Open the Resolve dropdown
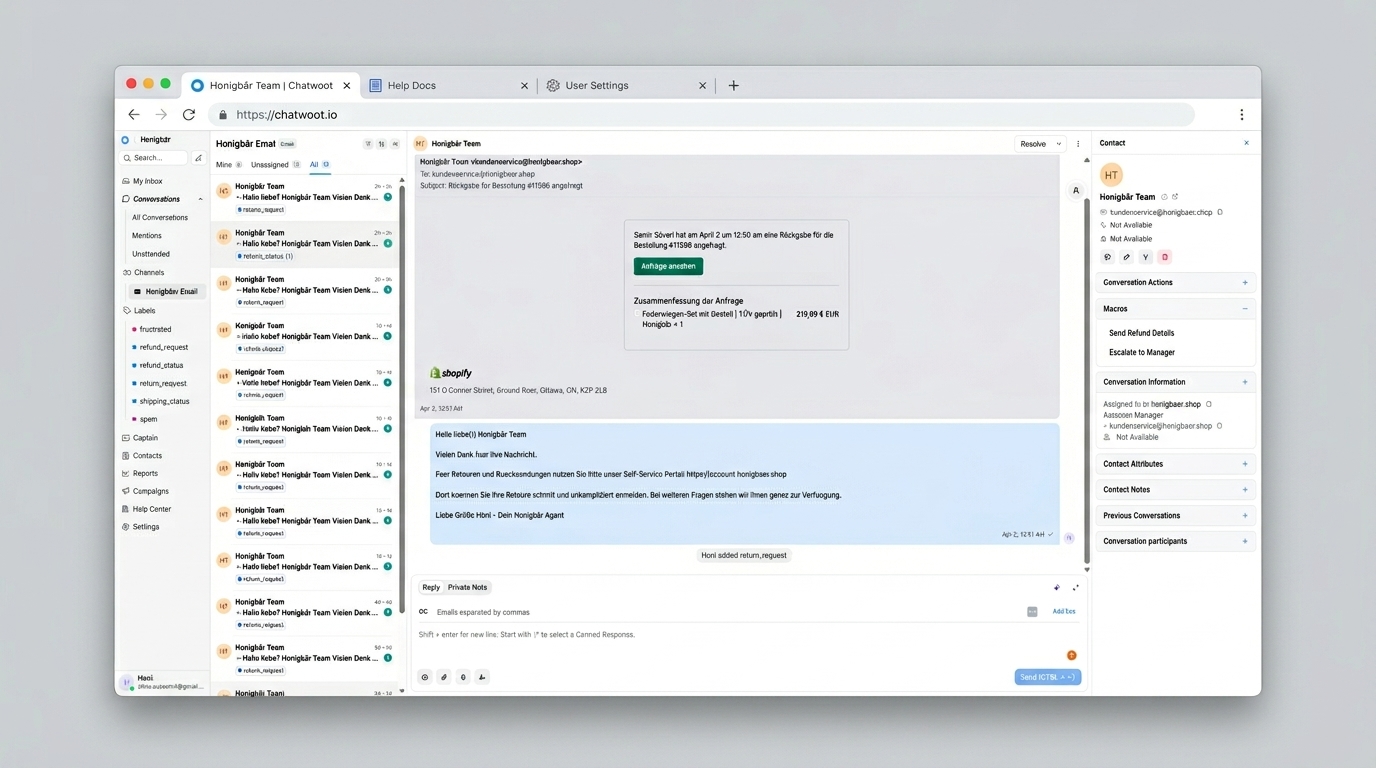 coord(1058,144)
